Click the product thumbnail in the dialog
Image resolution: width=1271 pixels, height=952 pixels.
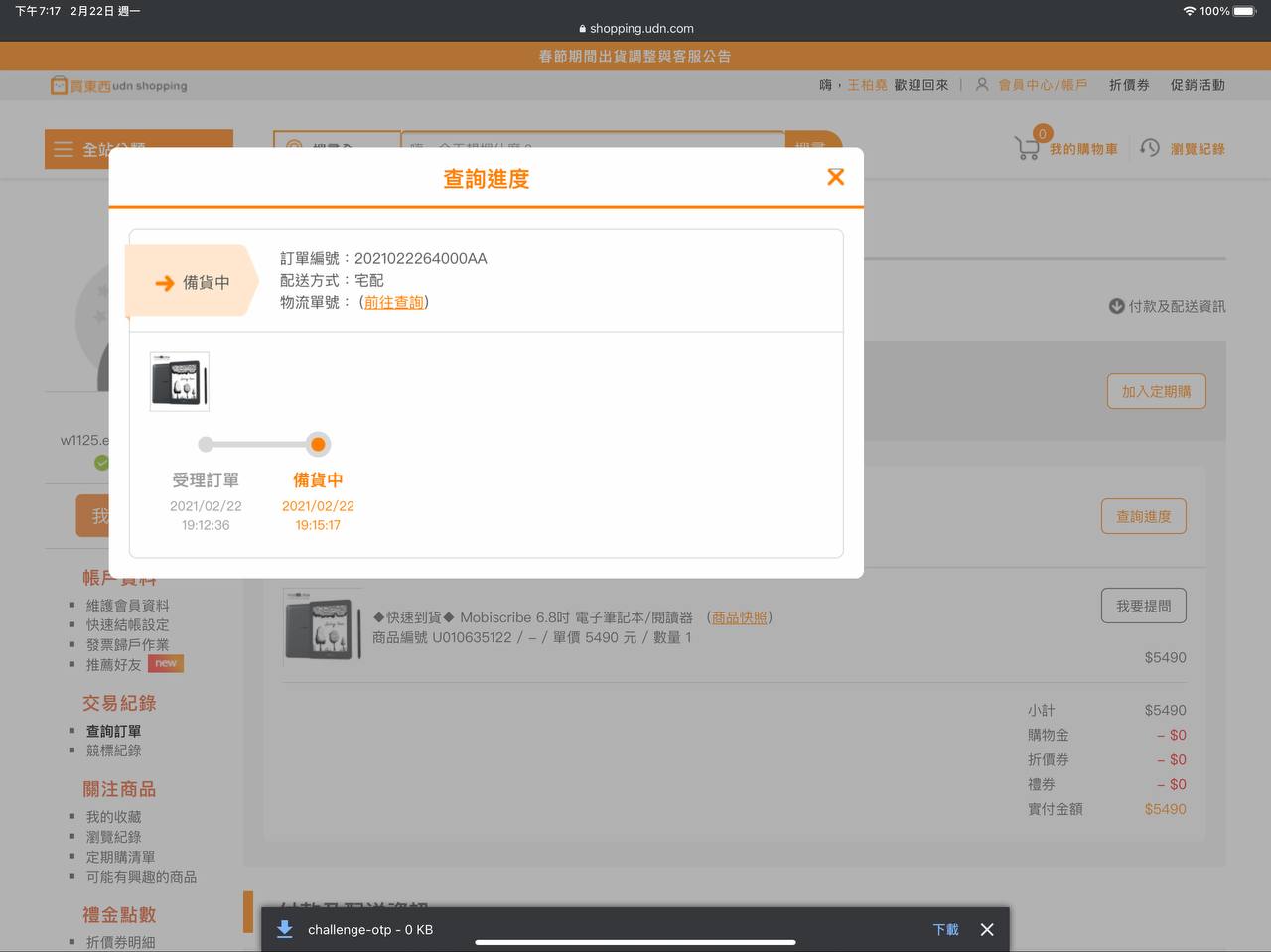180,381
